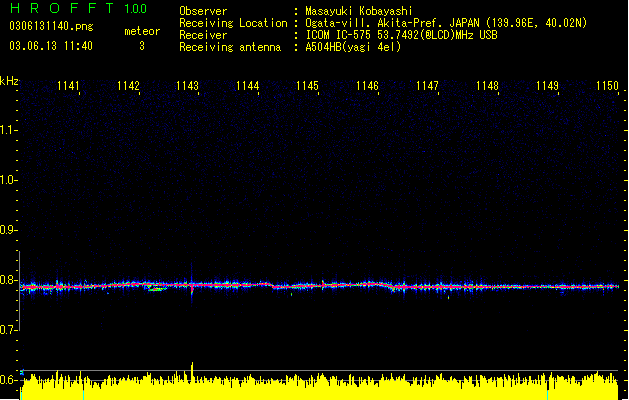Click the 1147 time axis marker
This screenshot has width=629, height=400.
427,86
